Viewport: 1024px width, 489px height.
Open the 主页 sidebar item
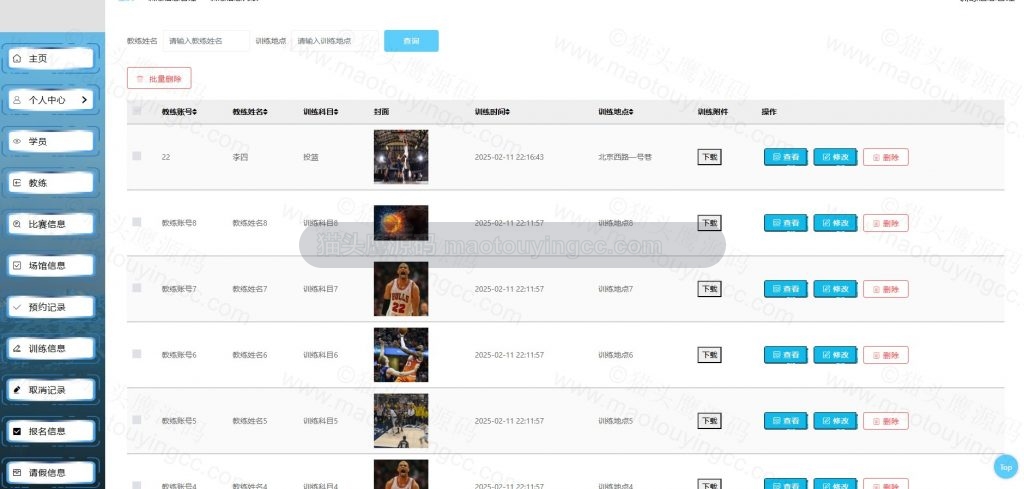coord(51,58)
